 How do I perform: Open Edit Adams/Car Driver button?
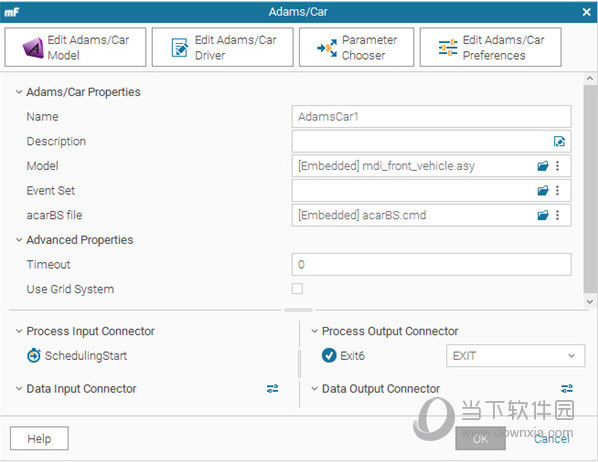coord(222,47)
